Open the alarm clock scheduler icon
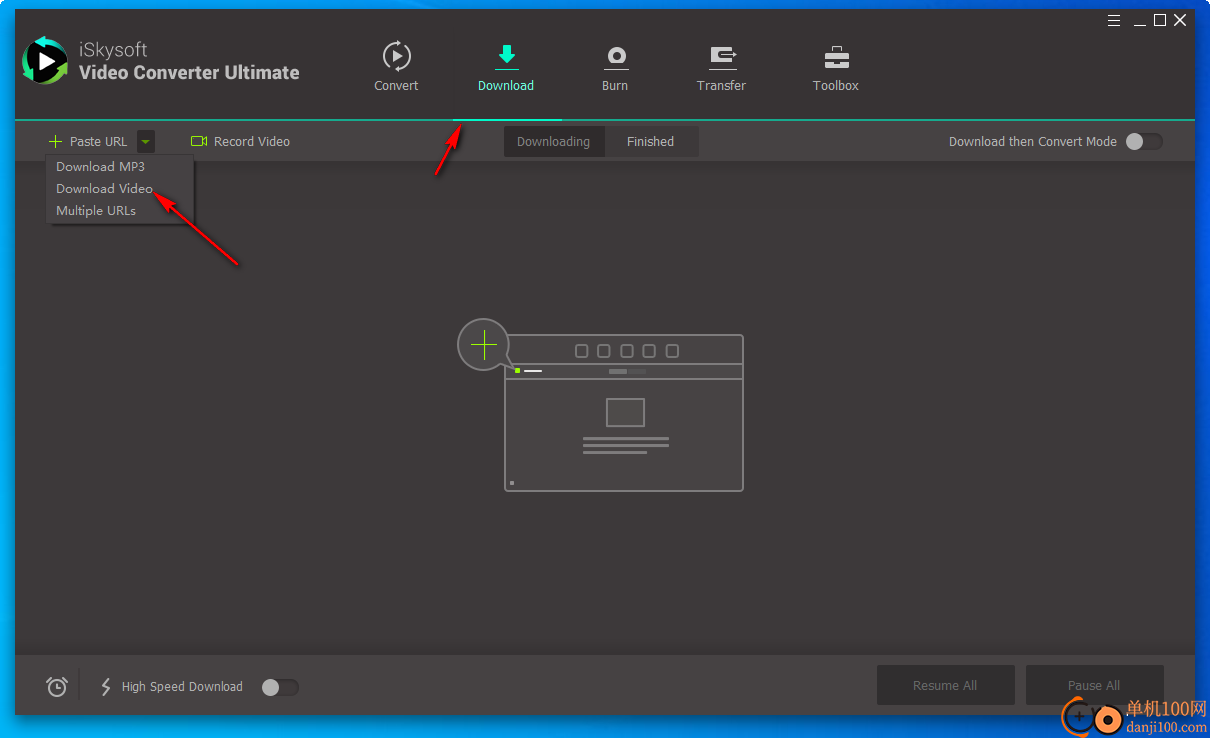 click(57, 686)
